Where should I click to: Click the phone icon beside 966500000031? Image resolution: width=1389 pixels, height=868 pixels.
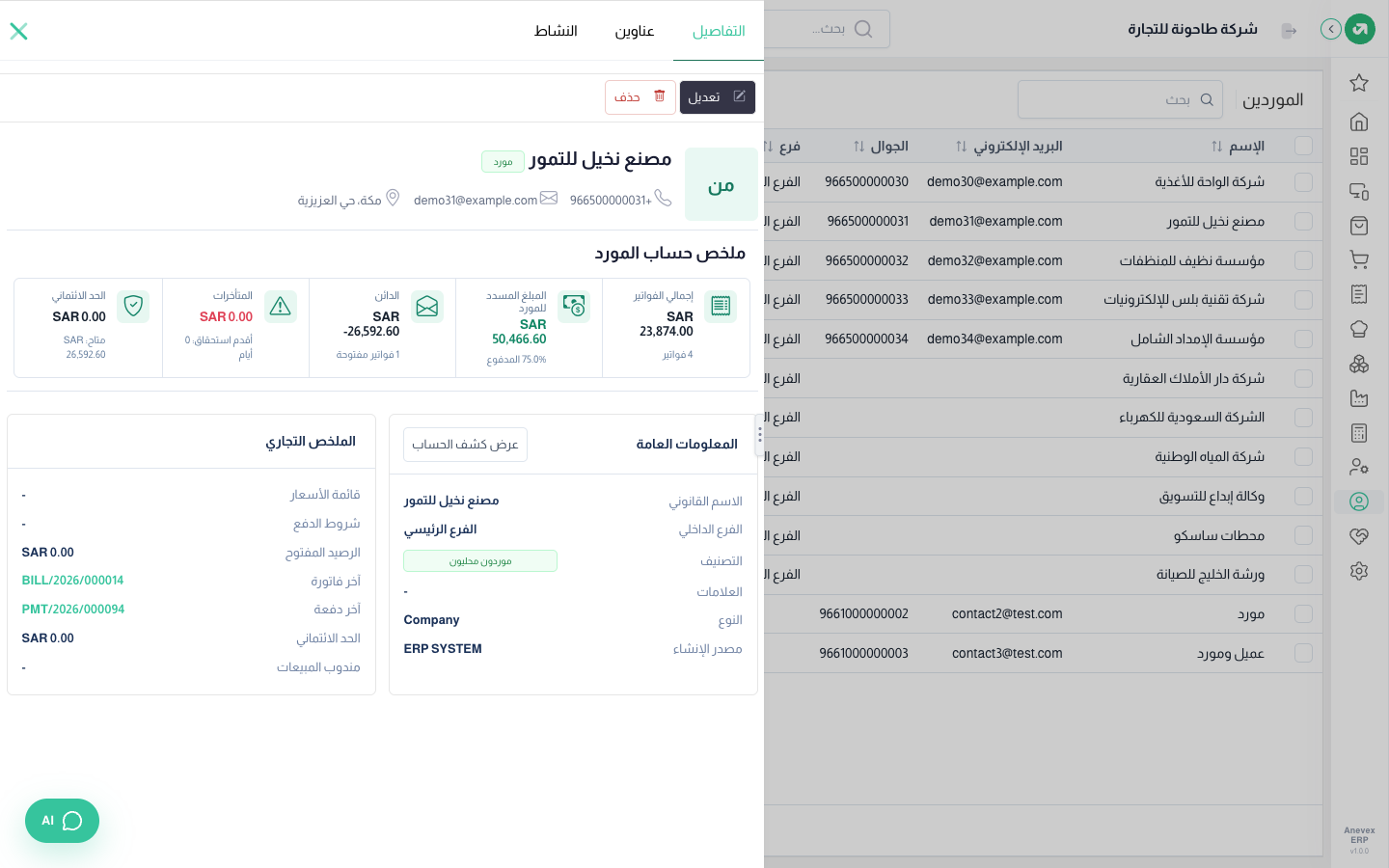tap(663, 198)
